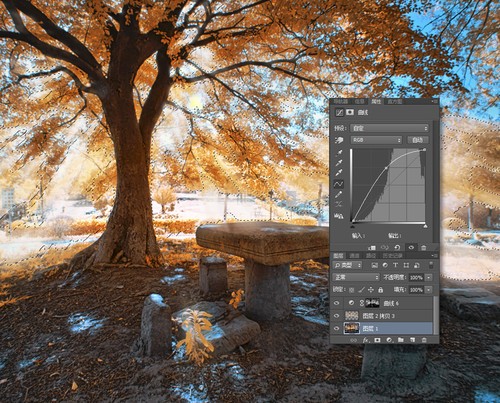Viewport: 500px width, 403px height.
Task: Select the layer mask icon in Properties
Action: [x=350, y=112]
